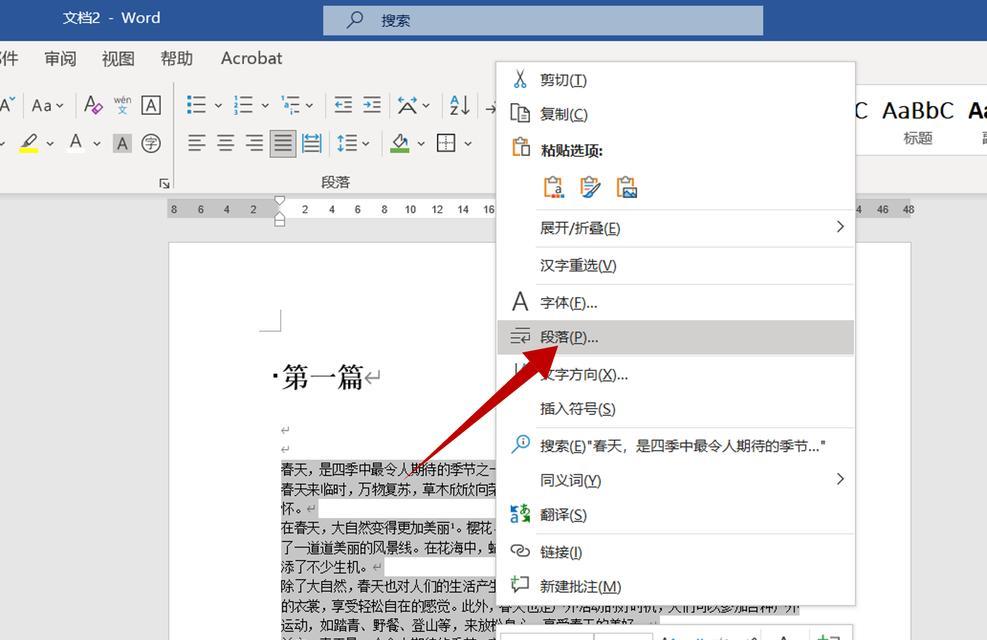Open the Font dialog via 字体(F)
Screen dimensions: 987x640
tap(675, 303)
